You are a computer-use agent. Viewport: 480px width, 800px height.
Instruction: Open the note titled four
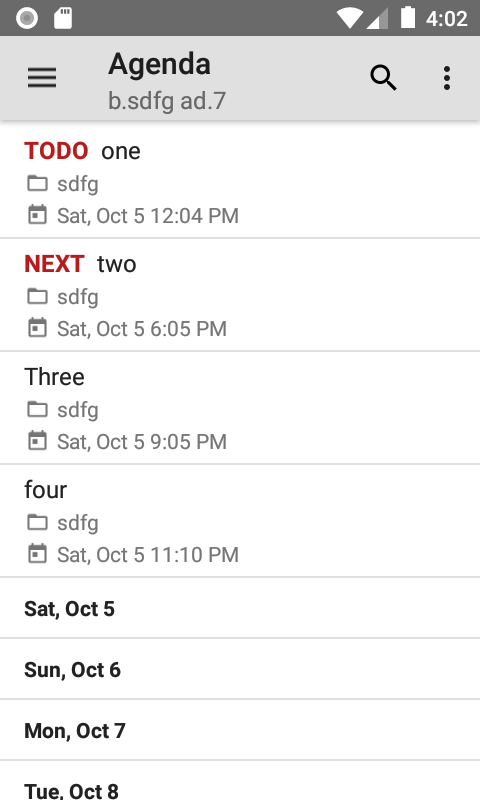[x=240, y=521]
